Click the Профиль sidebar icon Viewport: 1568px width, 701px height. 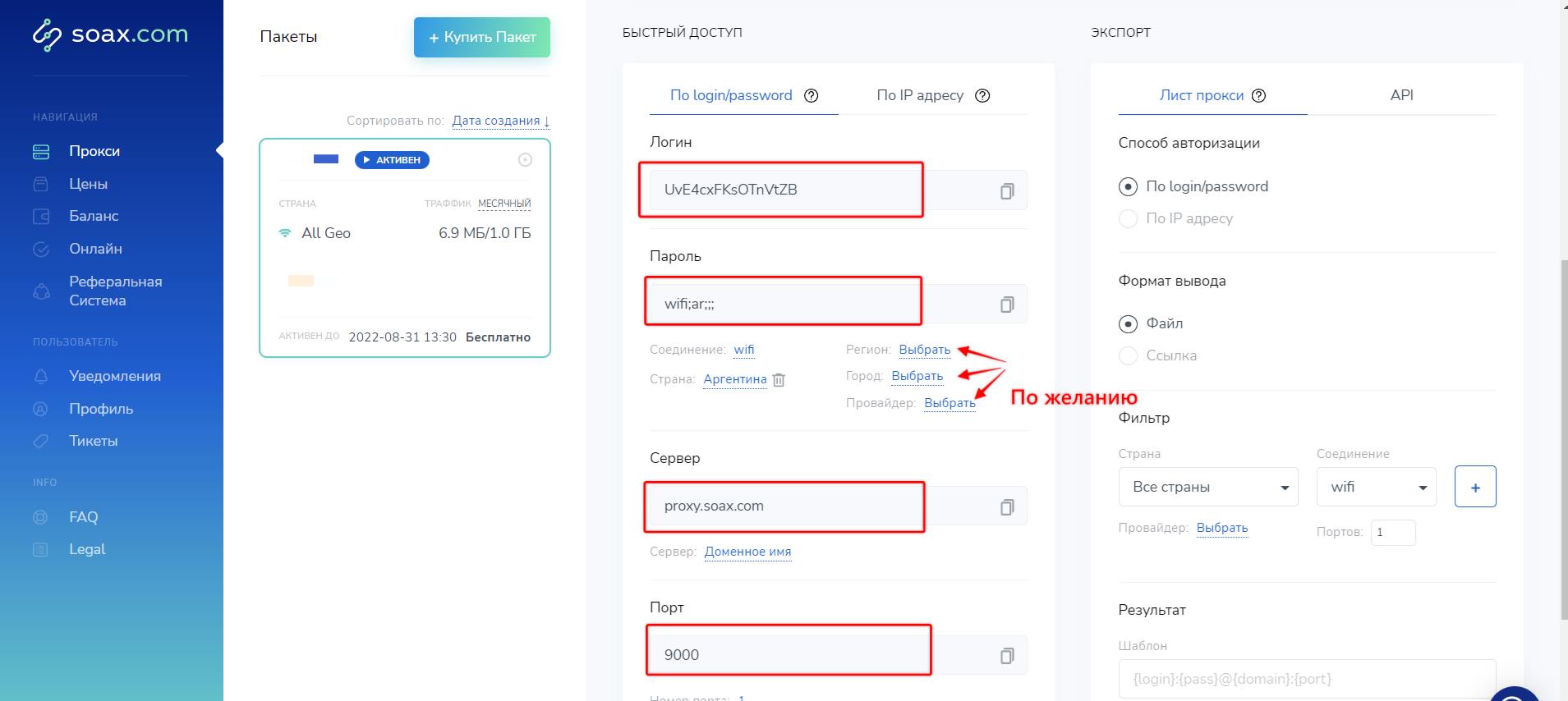(40, 409)
